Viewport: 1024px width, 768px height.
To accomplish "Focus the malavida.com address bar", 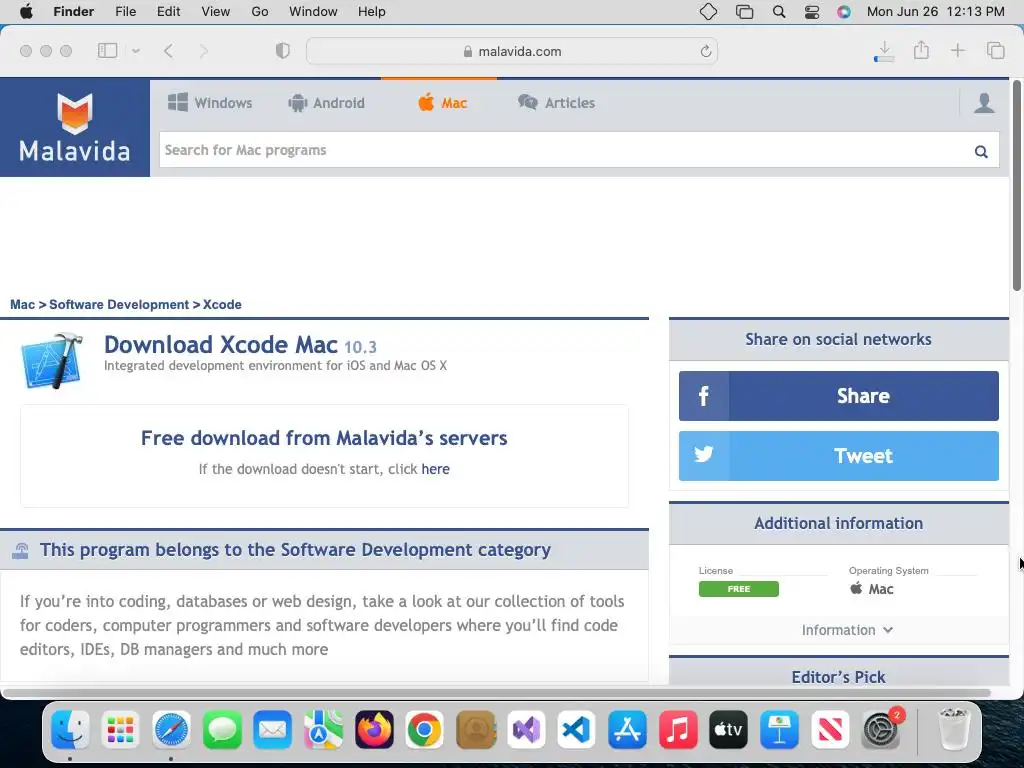I will pyautogui.click(x=512, y=51).
